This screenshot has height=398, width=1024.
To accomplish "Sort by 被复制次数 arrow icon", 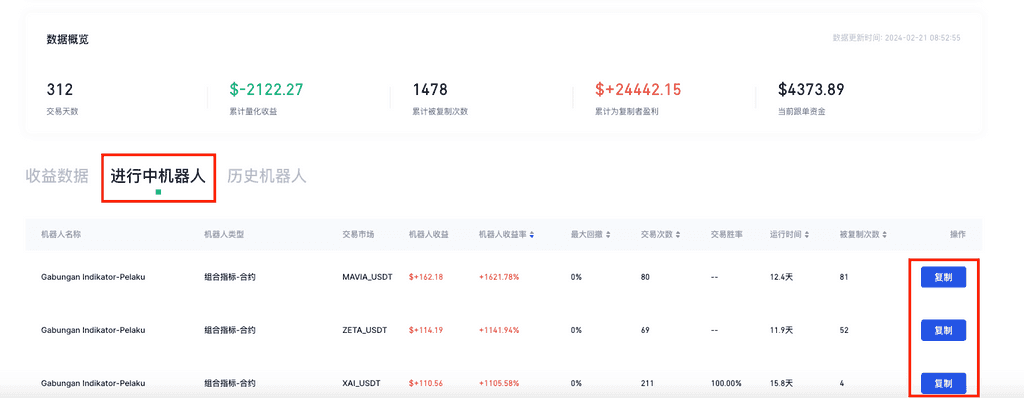I will tap(884, 235).
